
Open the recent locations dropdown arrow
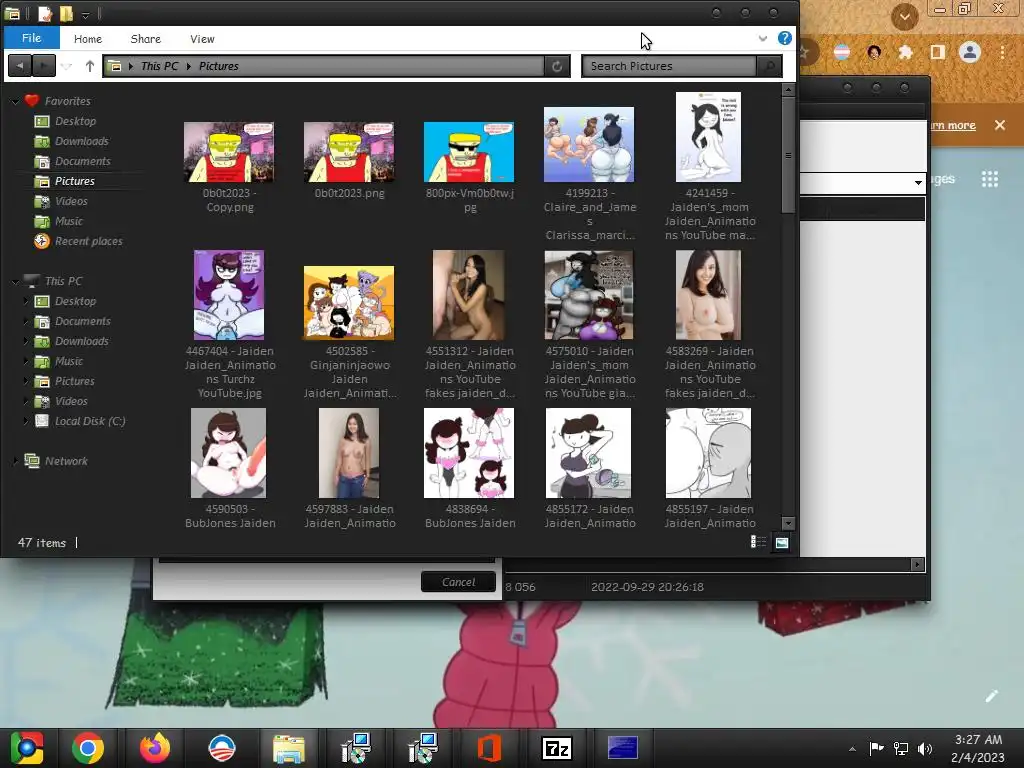coord(67,66)
